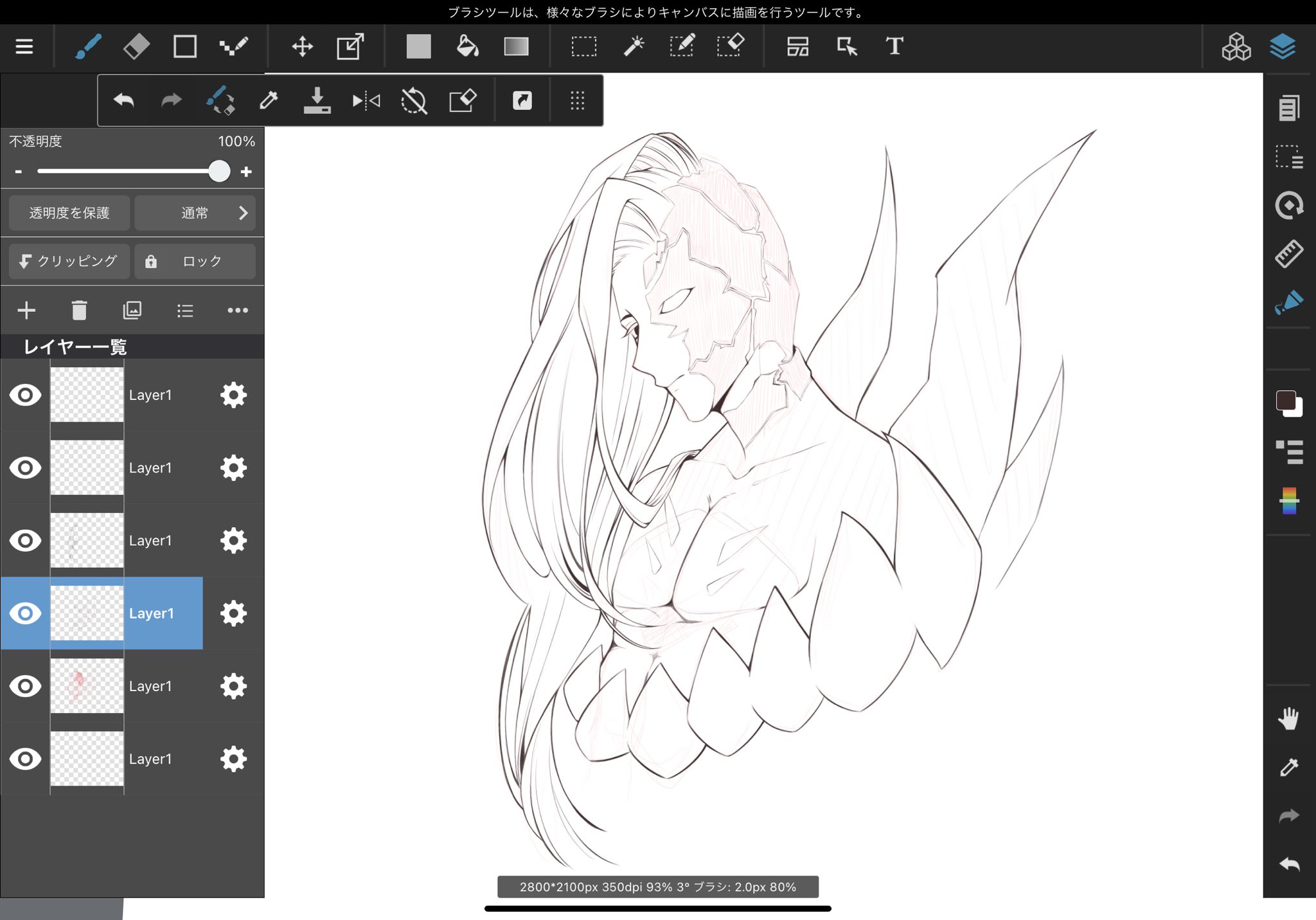Choose the Magic Wand selection tool
This screenshot has height=920, width=1316.
[634, 46]
